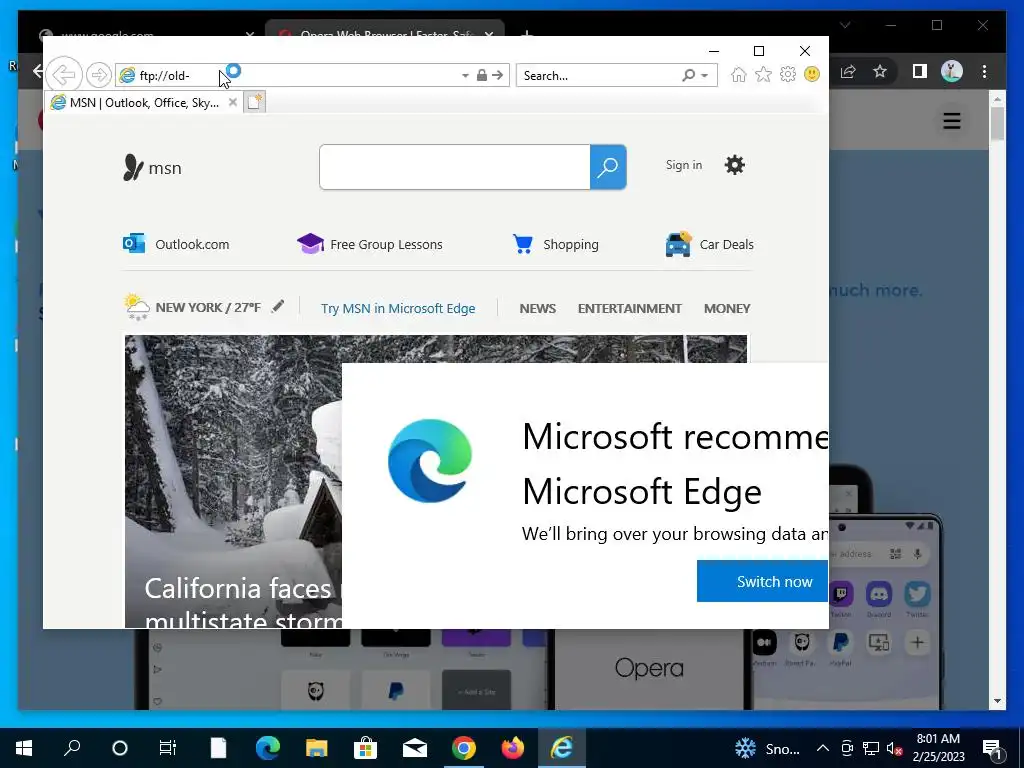Select the MONEY menu item
The image size is (1024, 768).
727,308
